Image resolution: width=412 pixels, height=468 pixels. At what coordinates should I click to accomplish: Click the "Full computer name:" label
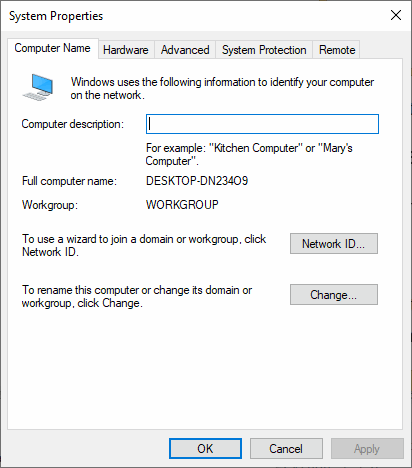69,181
